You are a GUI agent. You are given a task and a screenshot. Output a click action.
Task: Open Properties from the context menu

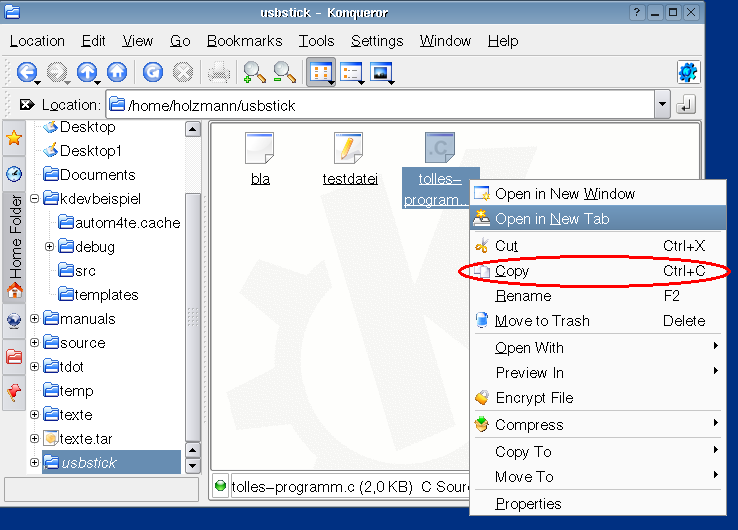598,504
